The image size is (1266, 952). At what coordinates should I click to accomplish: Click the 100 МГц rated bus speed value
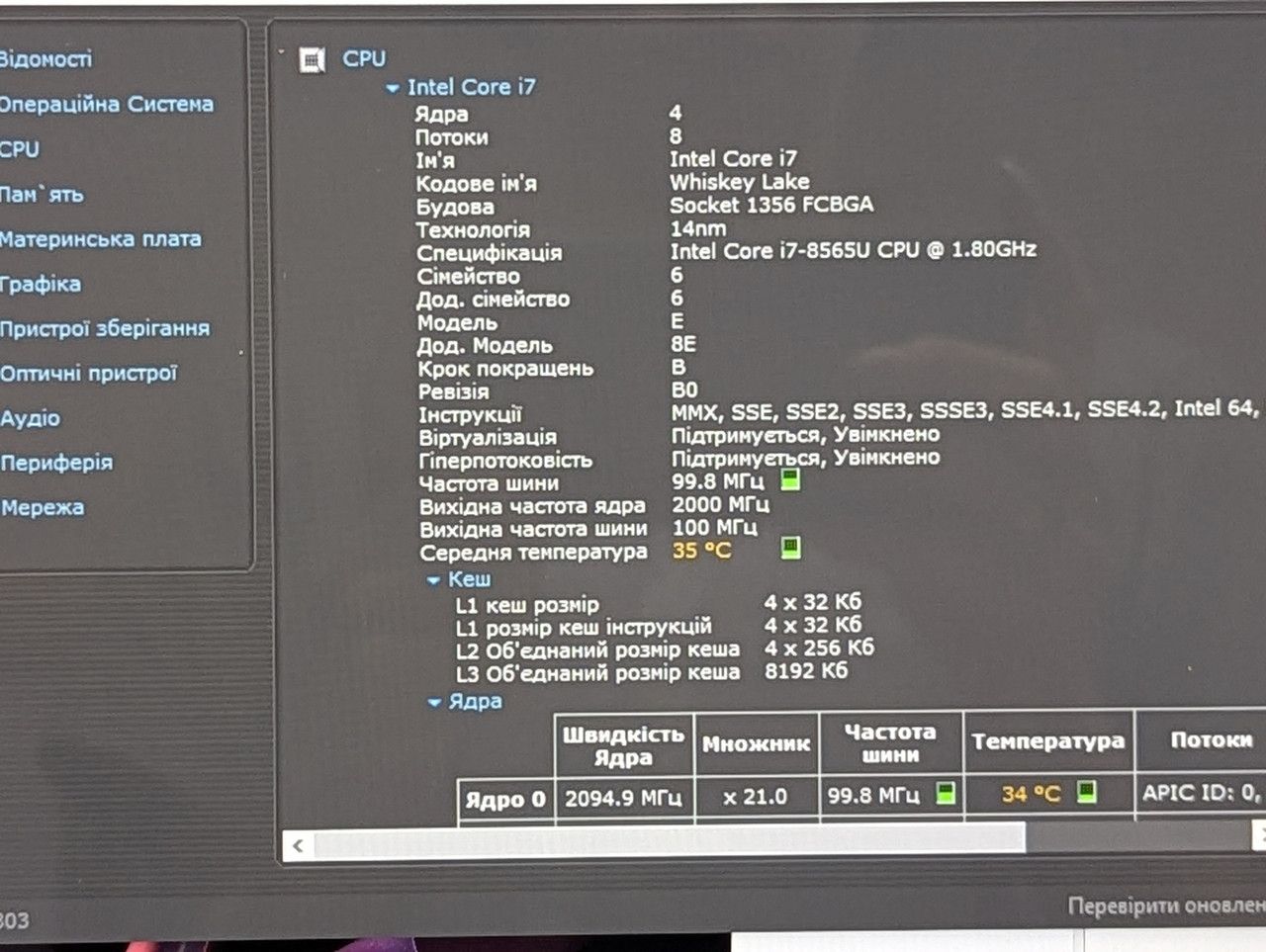pos(714,528)
